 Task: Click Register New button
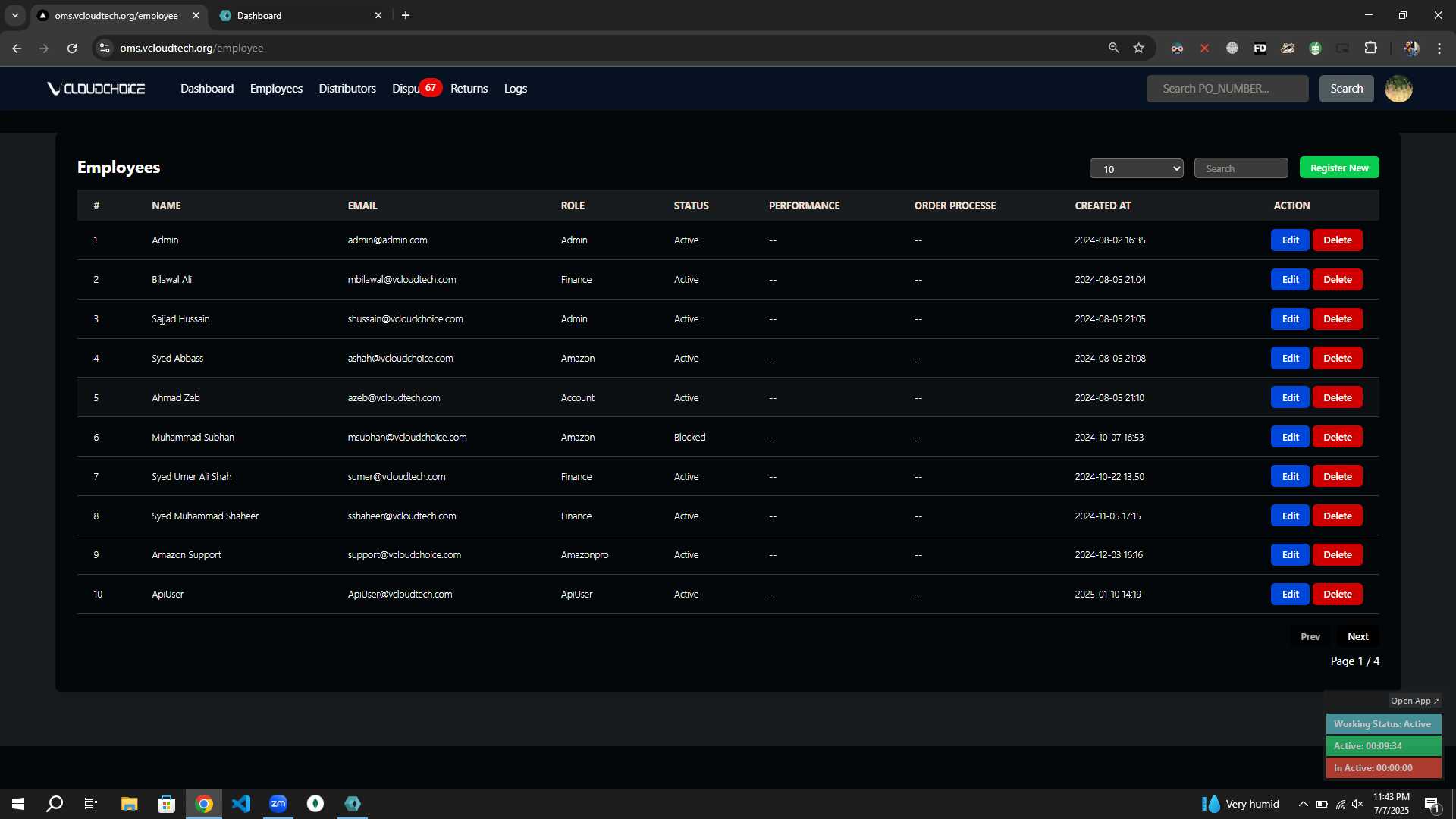tap(1339, 168)
